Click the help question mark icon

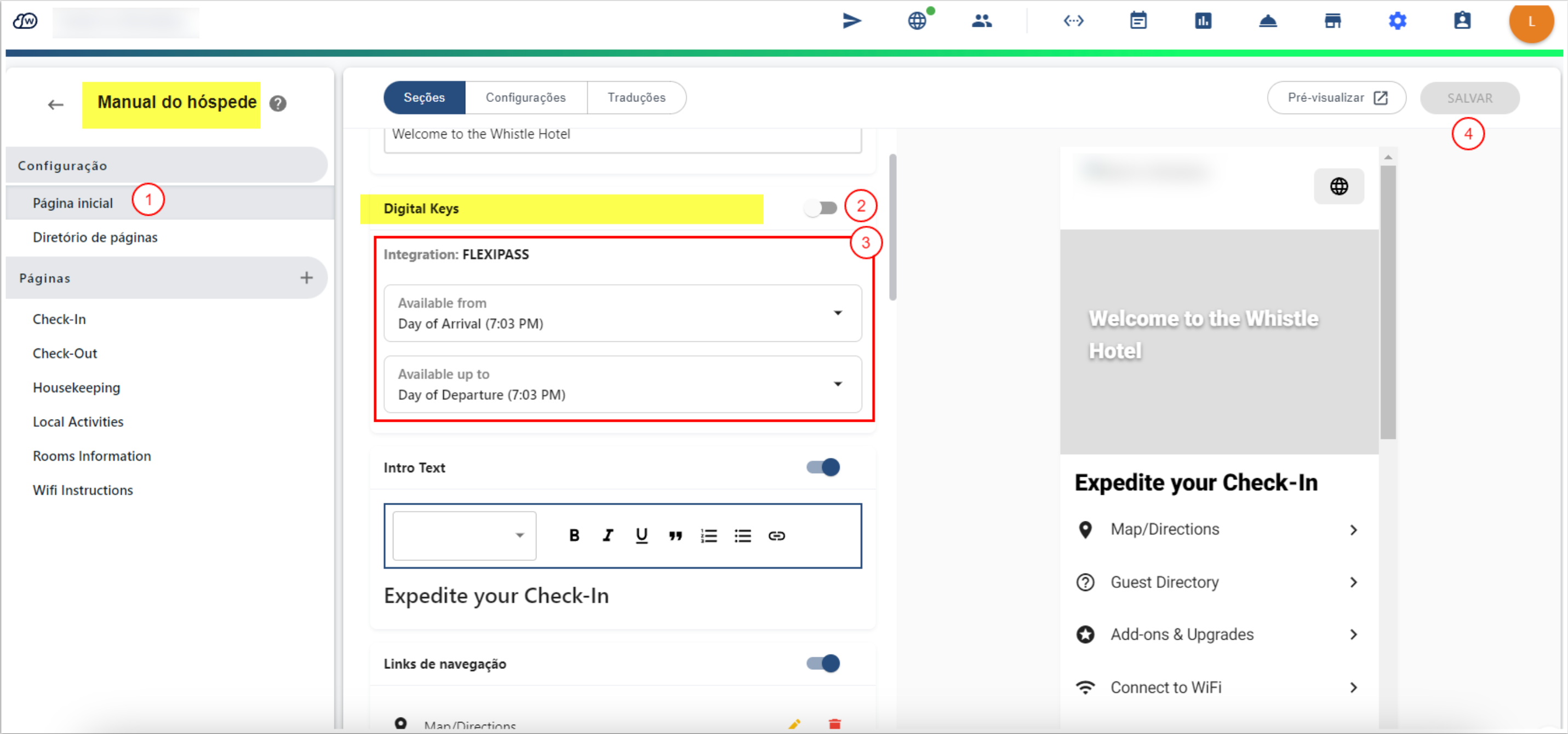click(x=278, y=104)
